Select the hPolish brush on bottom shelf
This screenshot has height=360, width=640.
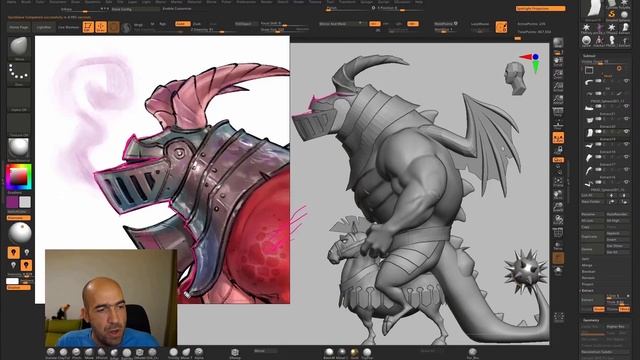(x=102, y=352)
